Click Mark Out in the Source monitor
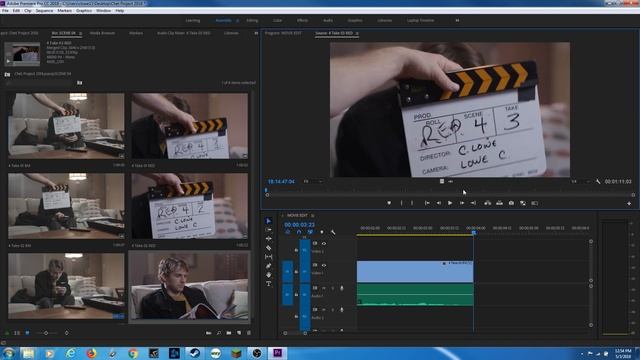 click(412, 203)
